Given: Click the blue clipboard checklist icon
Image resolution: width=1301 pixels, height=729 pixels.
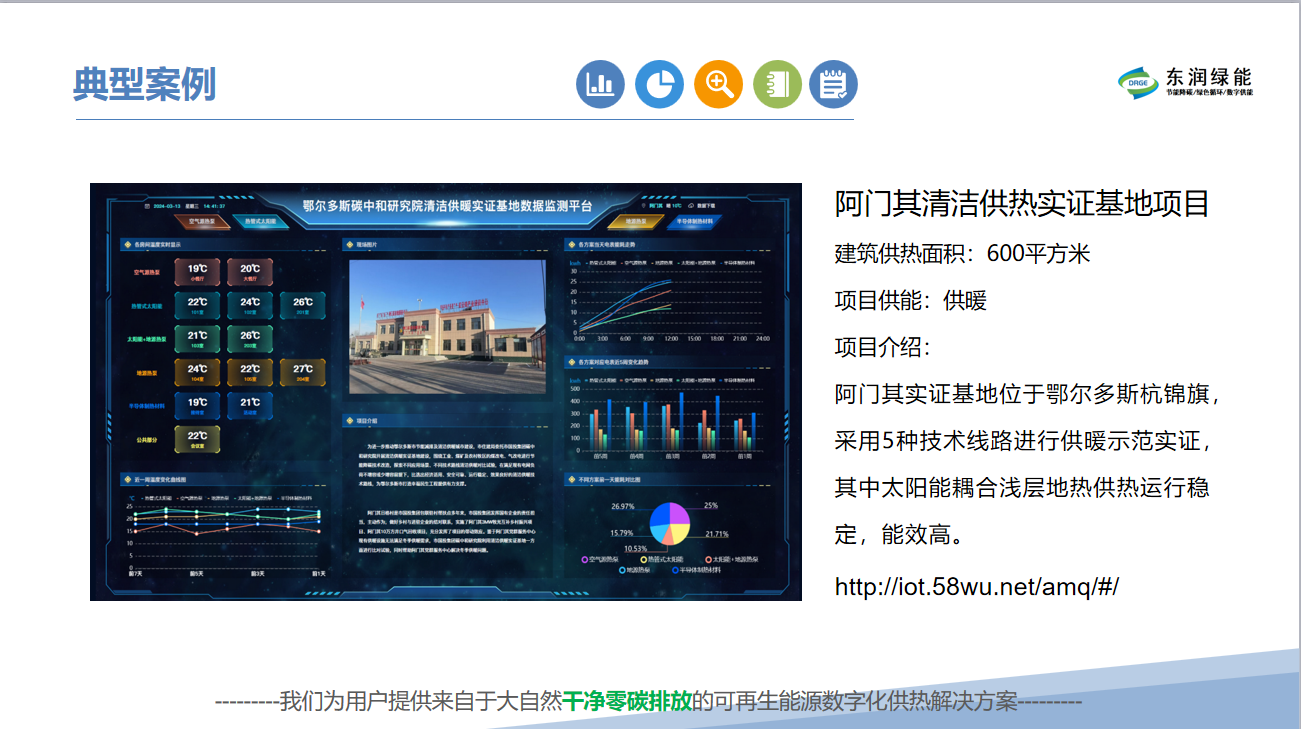Looking at the screenshot, I should click(x=833, y=84).
